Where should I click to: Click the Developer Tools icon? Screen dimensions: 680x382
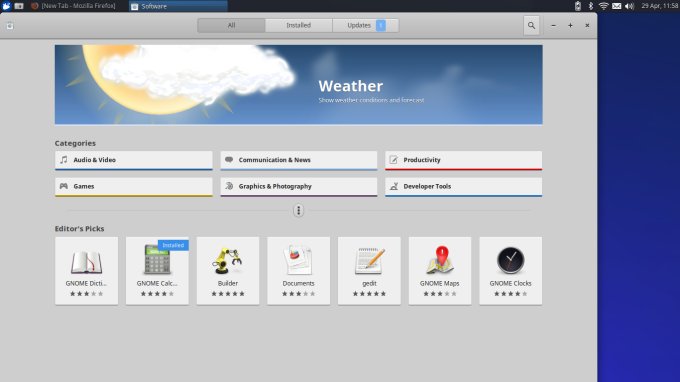click(394, 186)
